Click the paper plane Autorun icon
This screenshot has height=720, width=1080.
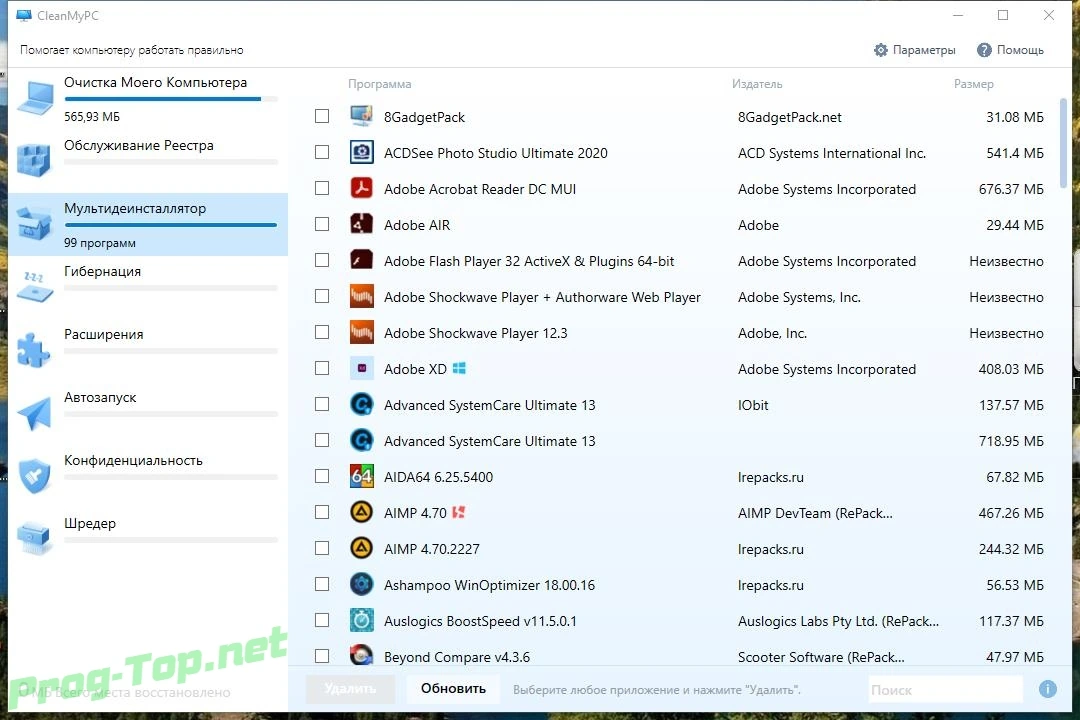click(34, 413)
